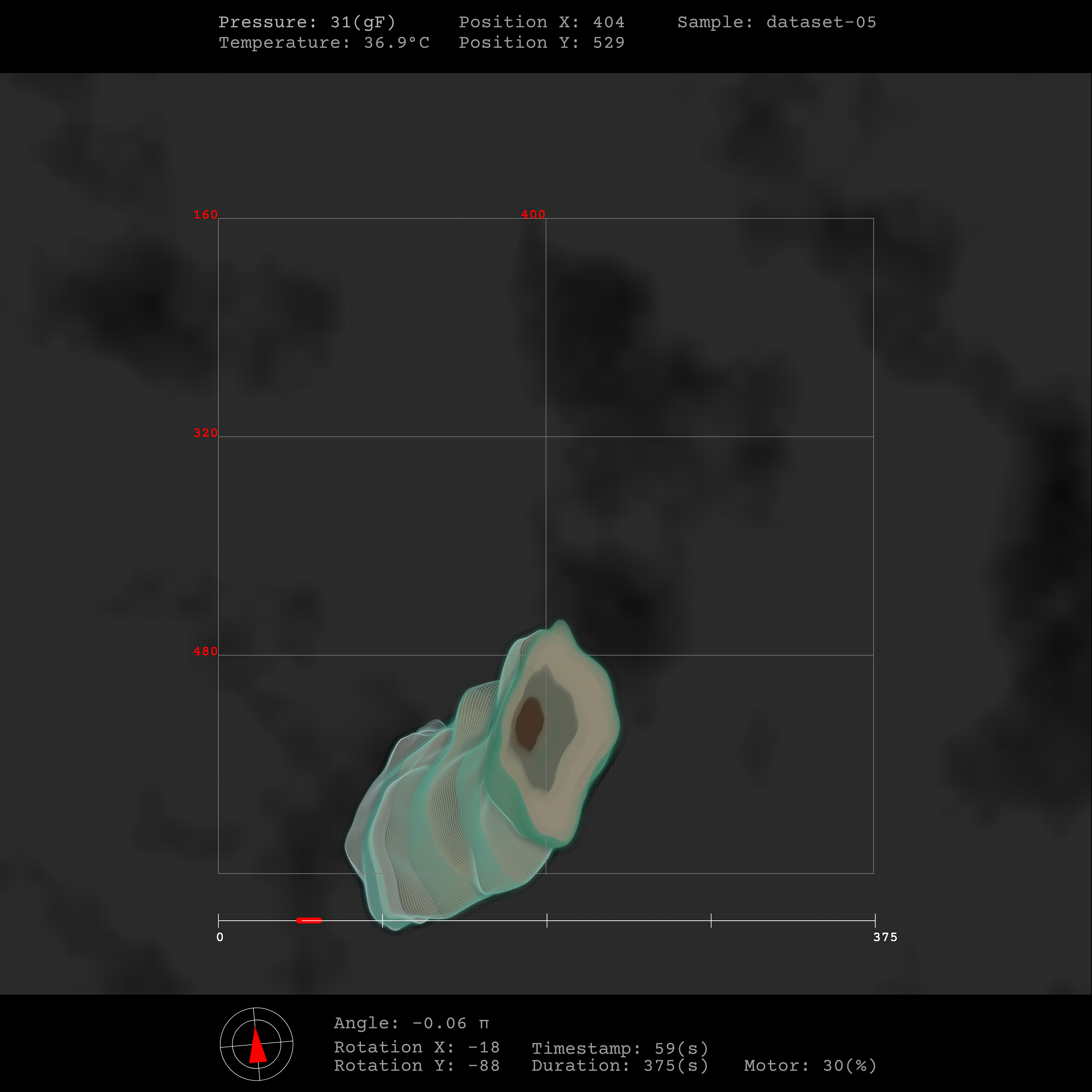1092x1092 pixels.
Task: Click the red timeline position marker
Action: coord(308,920)
